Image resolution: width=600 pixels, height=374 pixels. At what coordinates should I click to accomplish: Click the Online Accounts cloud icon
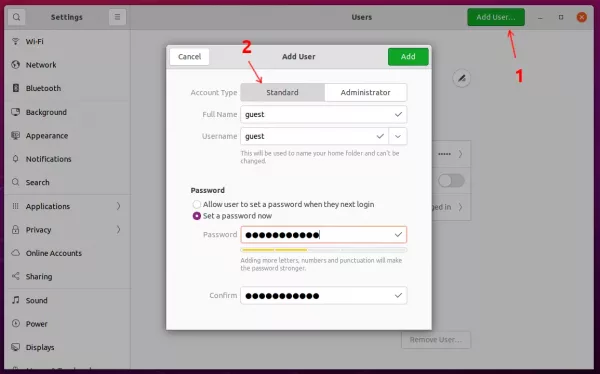(x=15, y=253)
